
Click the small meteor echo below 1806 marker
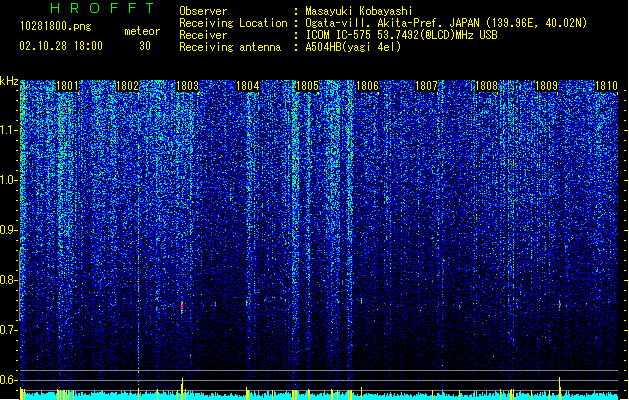pyautogui.click(x=361, y=301)
